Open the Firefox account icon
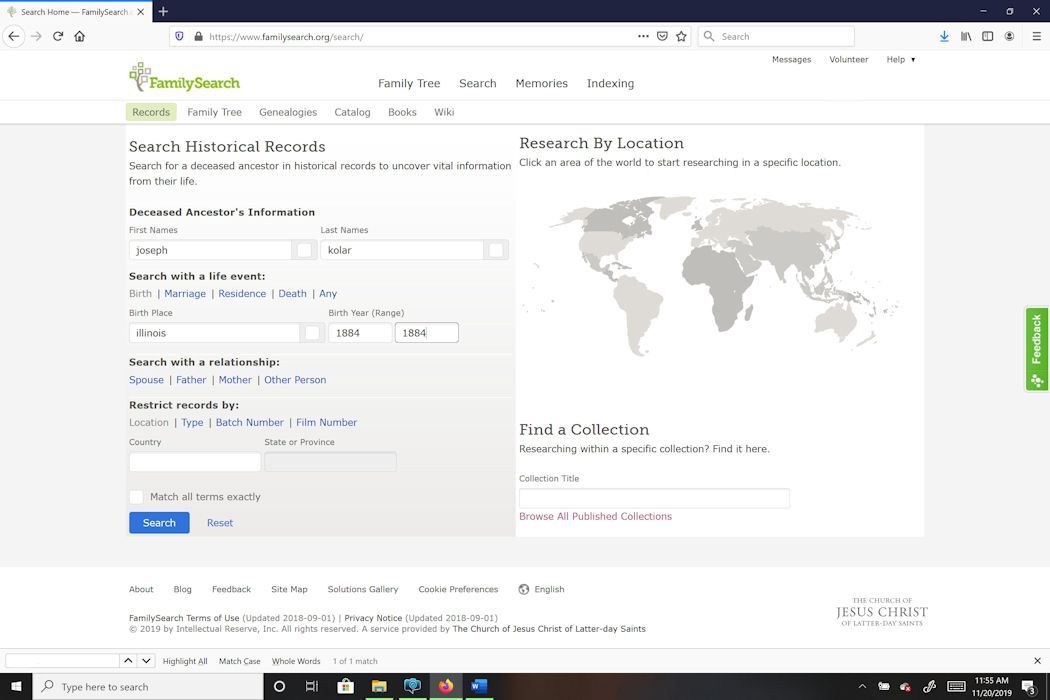 pos(1009,36)
